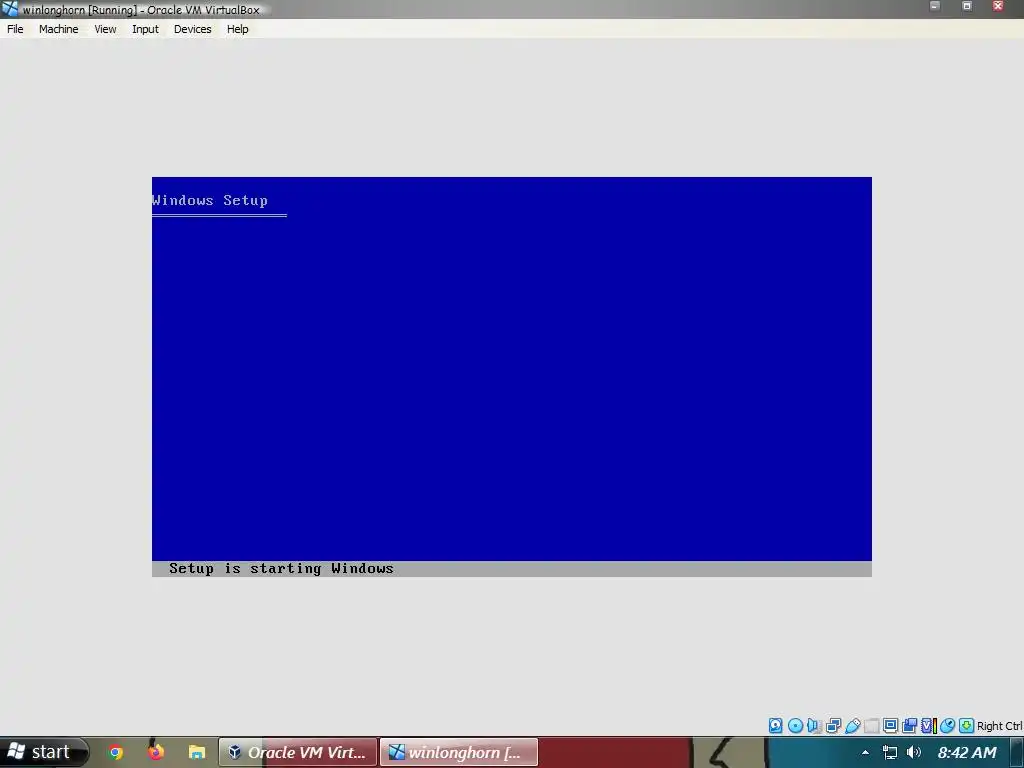
Task: Minimize the VirtualBox VM window
Action: (x=935, y=7)
